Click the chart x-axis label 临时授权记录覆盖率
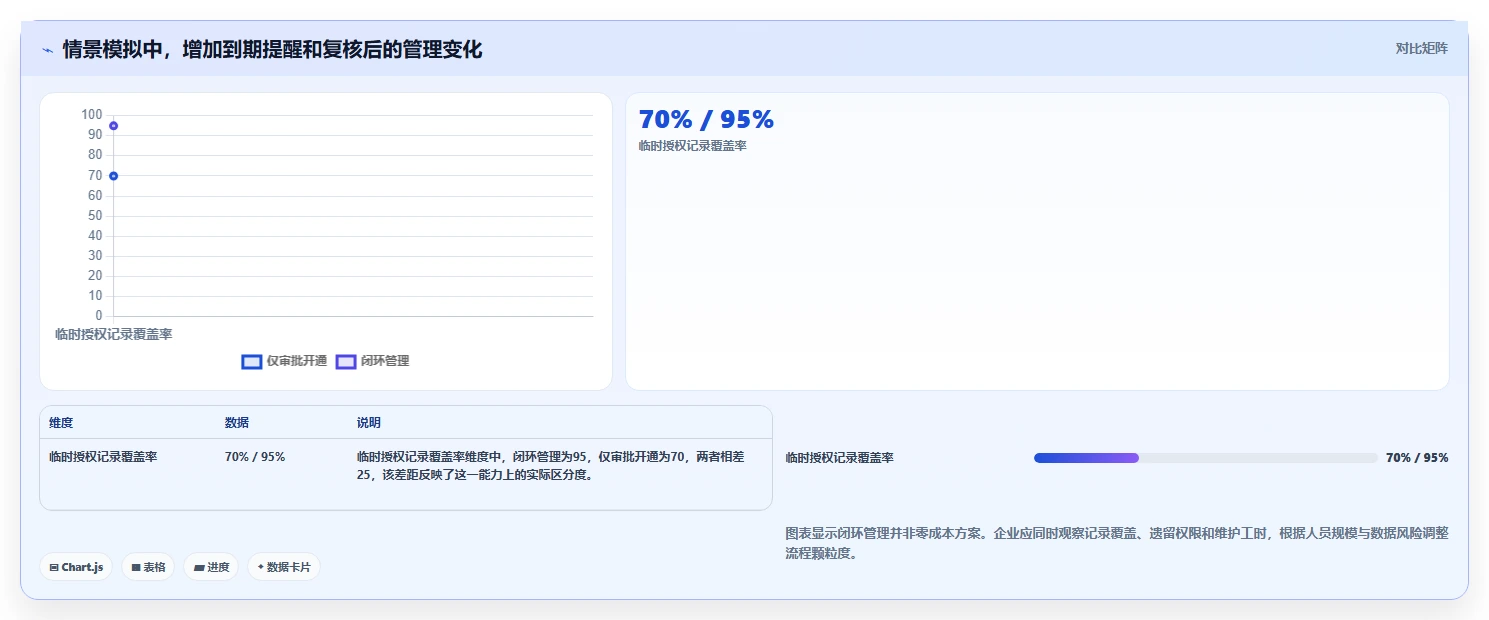 [x=114, y=334]
